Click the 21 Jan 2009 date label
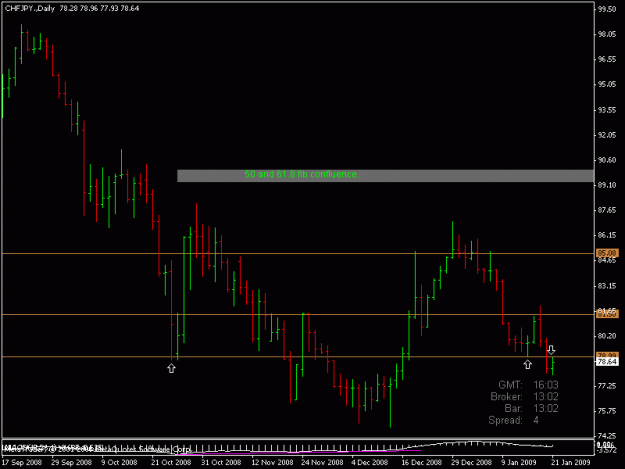625x469 pixels. pyautogui.click(x=571, y=463)
